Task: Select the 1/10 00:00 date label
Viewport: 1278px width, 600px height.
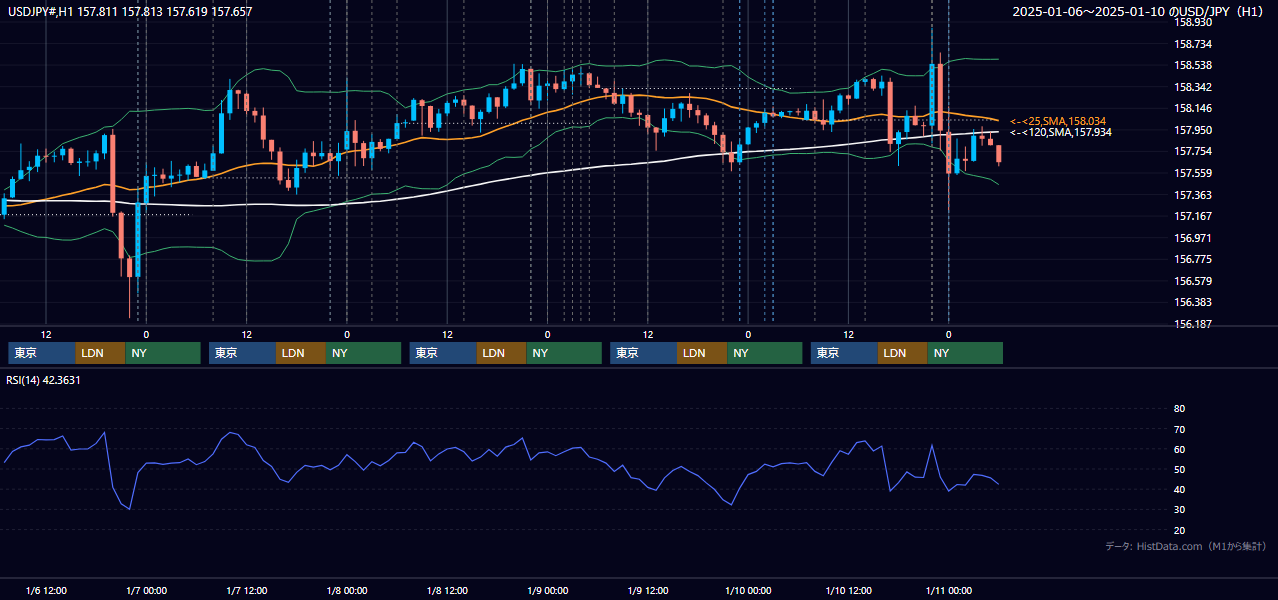Action: 748,590
